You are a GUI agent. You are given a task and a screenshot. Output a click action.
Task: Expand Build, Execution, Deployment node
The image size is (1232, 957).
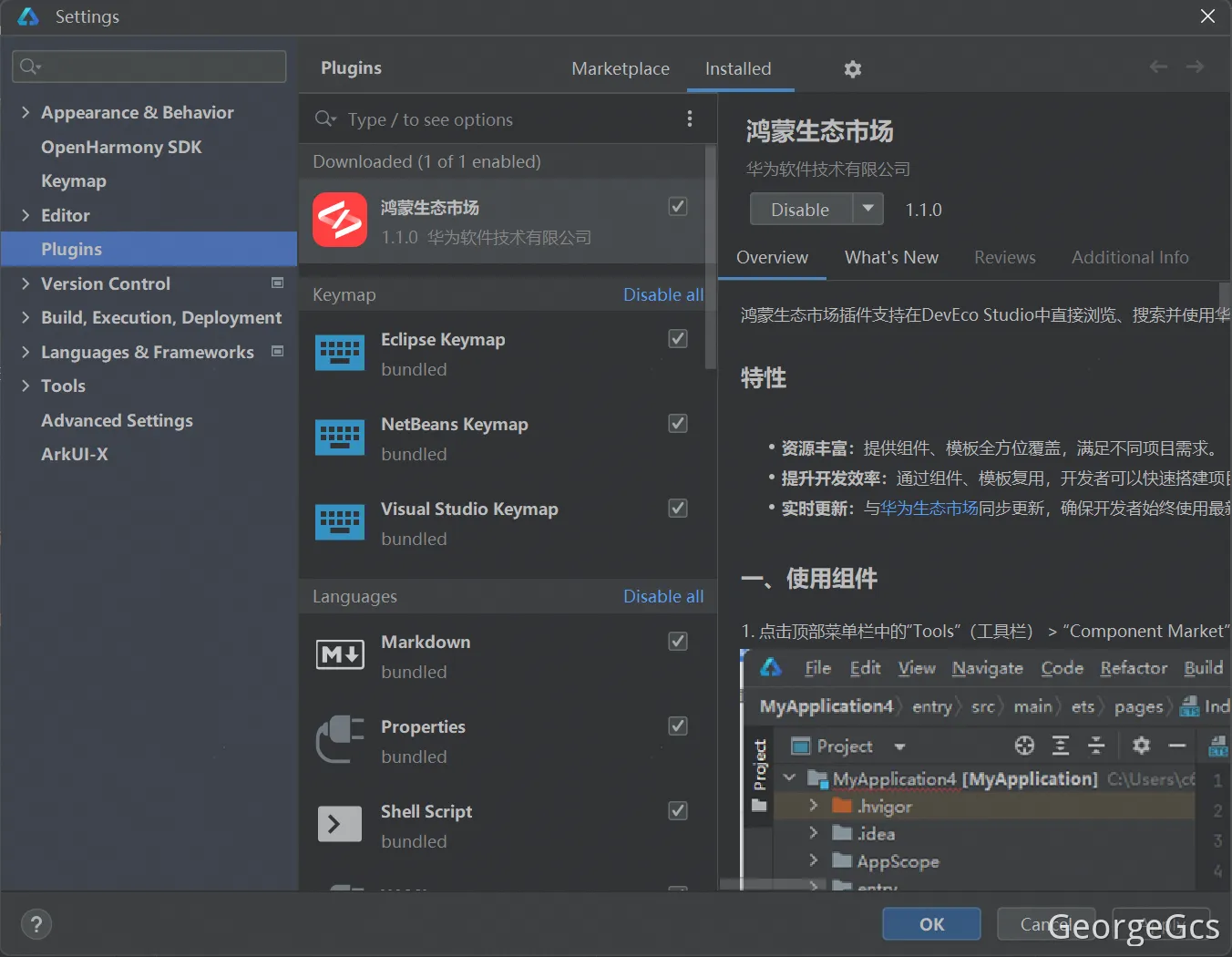pyautogui.click(x=26, y=317)
